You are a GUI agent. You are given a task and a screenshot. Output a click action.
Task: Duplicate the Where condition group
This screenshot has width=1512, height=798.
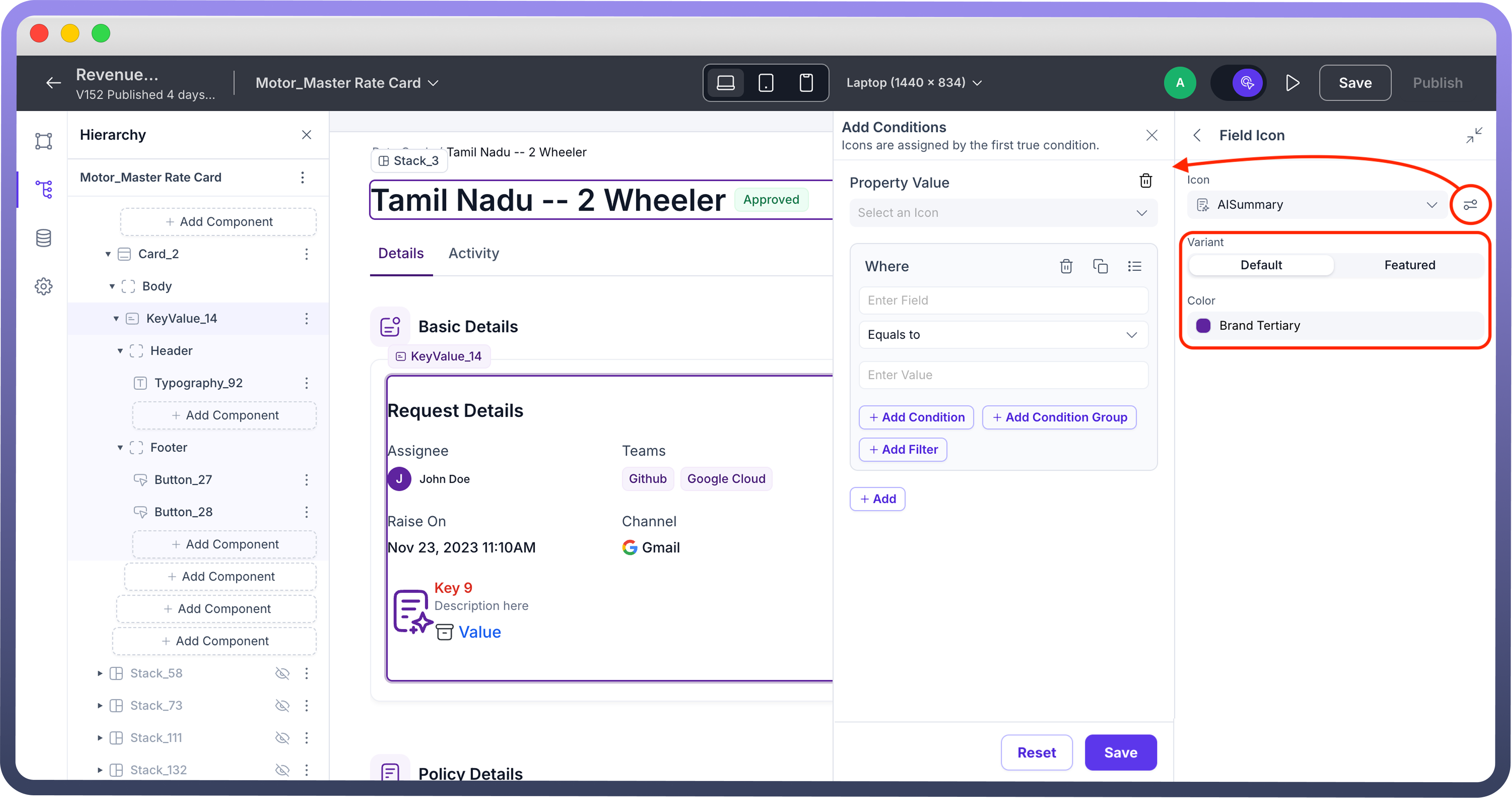pyautogui.click(x=1100, y=266)
